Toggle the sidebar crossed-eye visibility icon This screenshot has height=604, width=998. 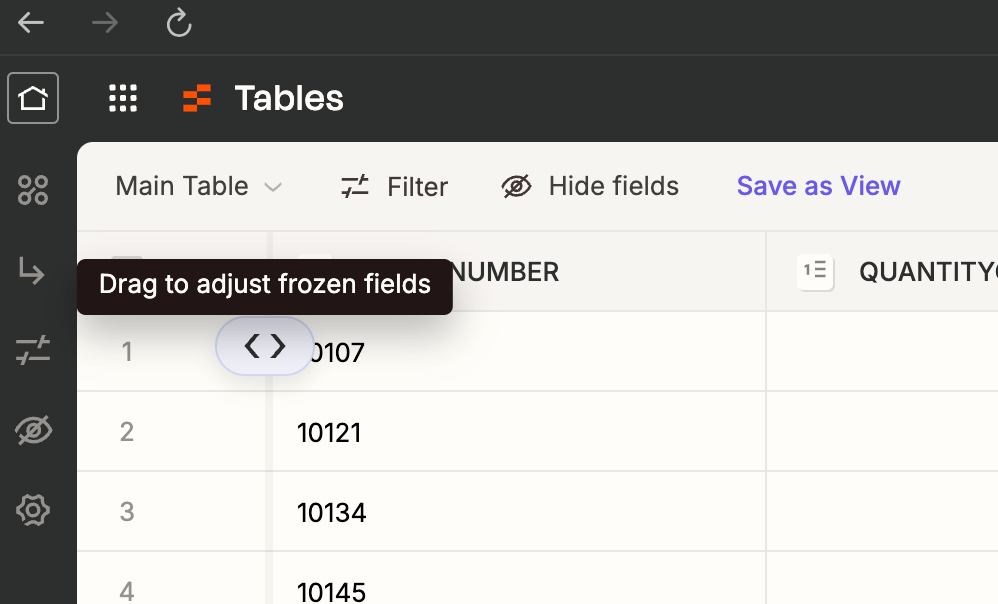point(33,430)
